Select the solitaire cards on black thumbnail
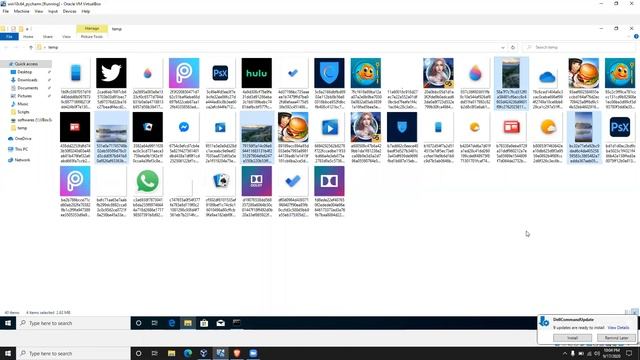The image size is (640, 360). pos(147,127)
